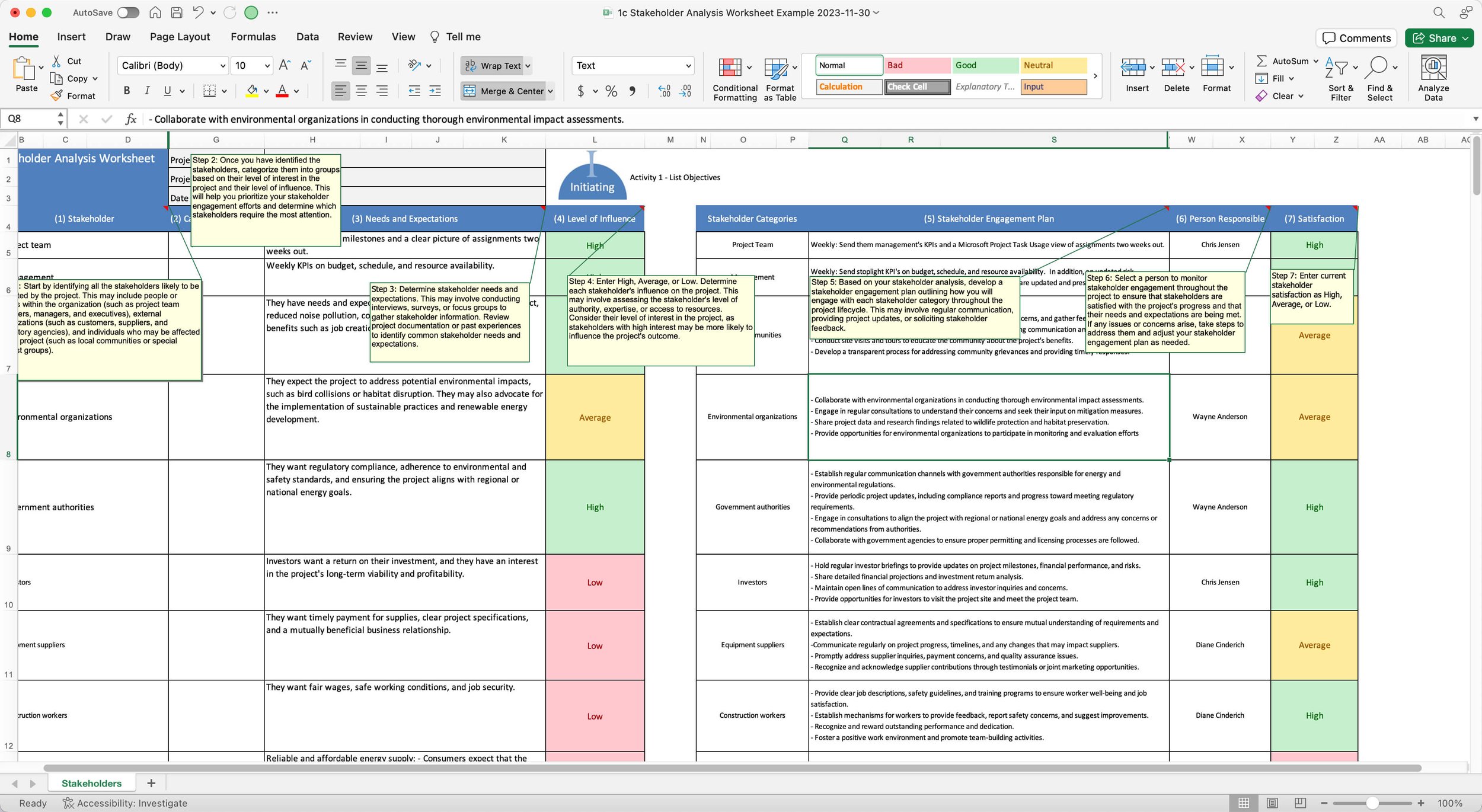The width and height of the screenshot is (1482, 812).
Task: Apply bold formatting
Action: click(126, 90)
